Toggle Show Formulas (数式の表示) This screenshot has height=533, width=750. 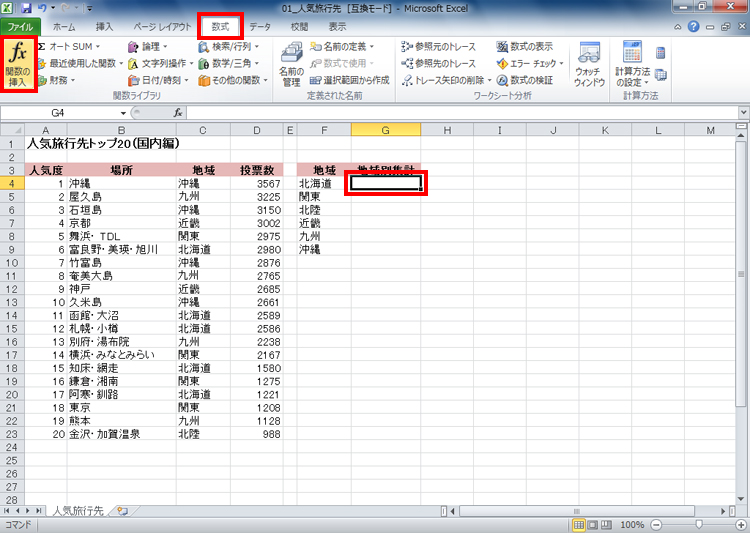(x=525, y=46)
